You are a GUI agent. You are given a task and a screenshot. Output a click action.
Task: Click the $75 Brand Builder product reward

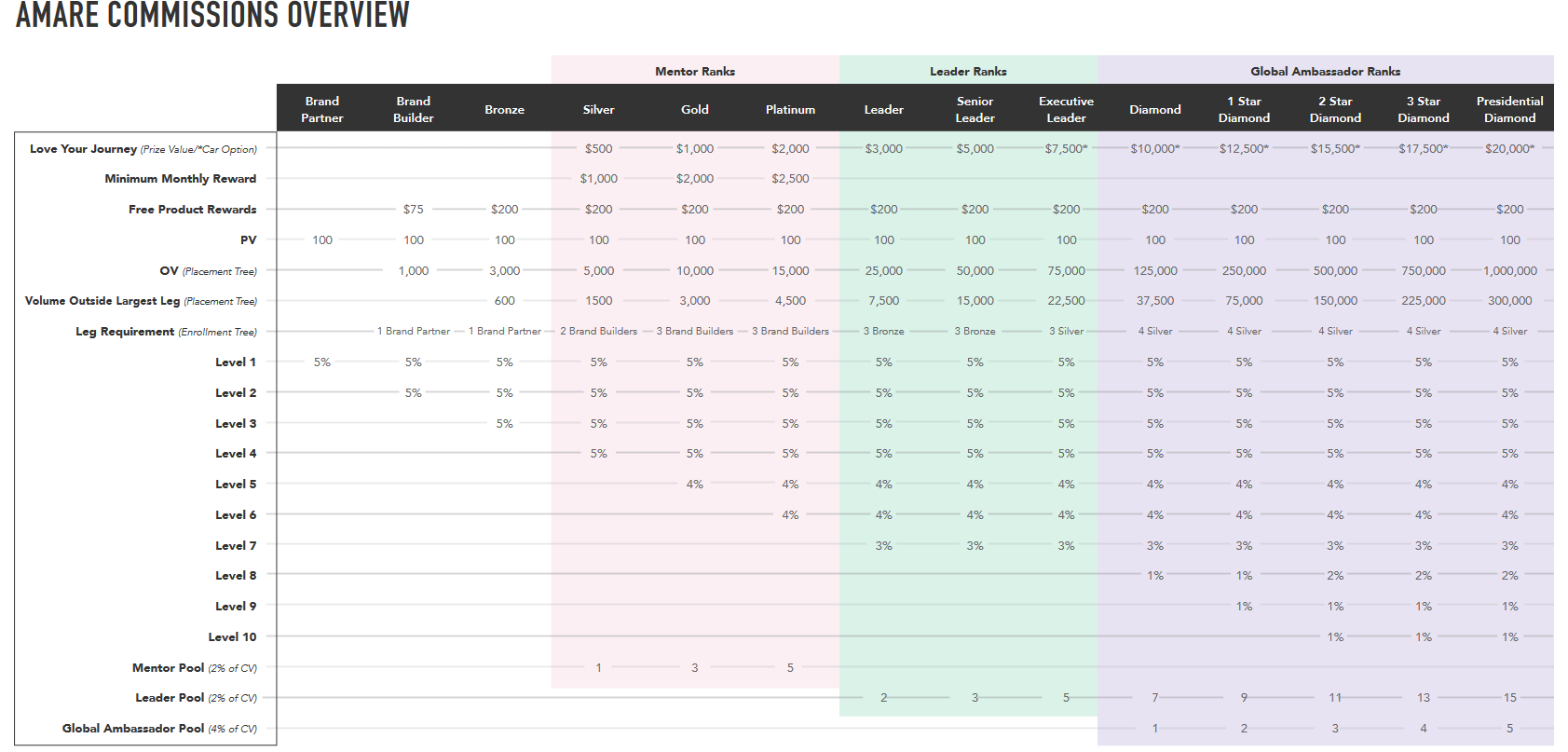[x=414, y=210]
